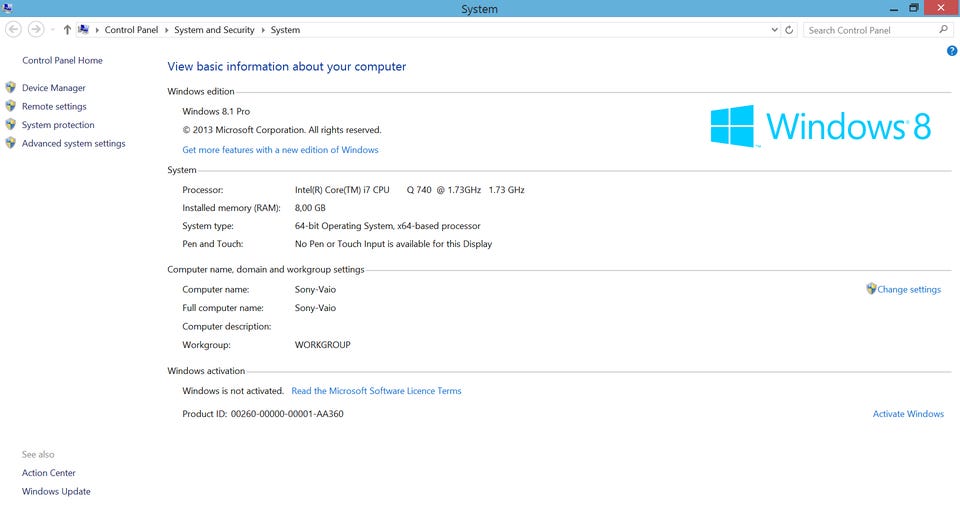Expand the address bar history dropdown
960x512 pixels.
[775, 30]
